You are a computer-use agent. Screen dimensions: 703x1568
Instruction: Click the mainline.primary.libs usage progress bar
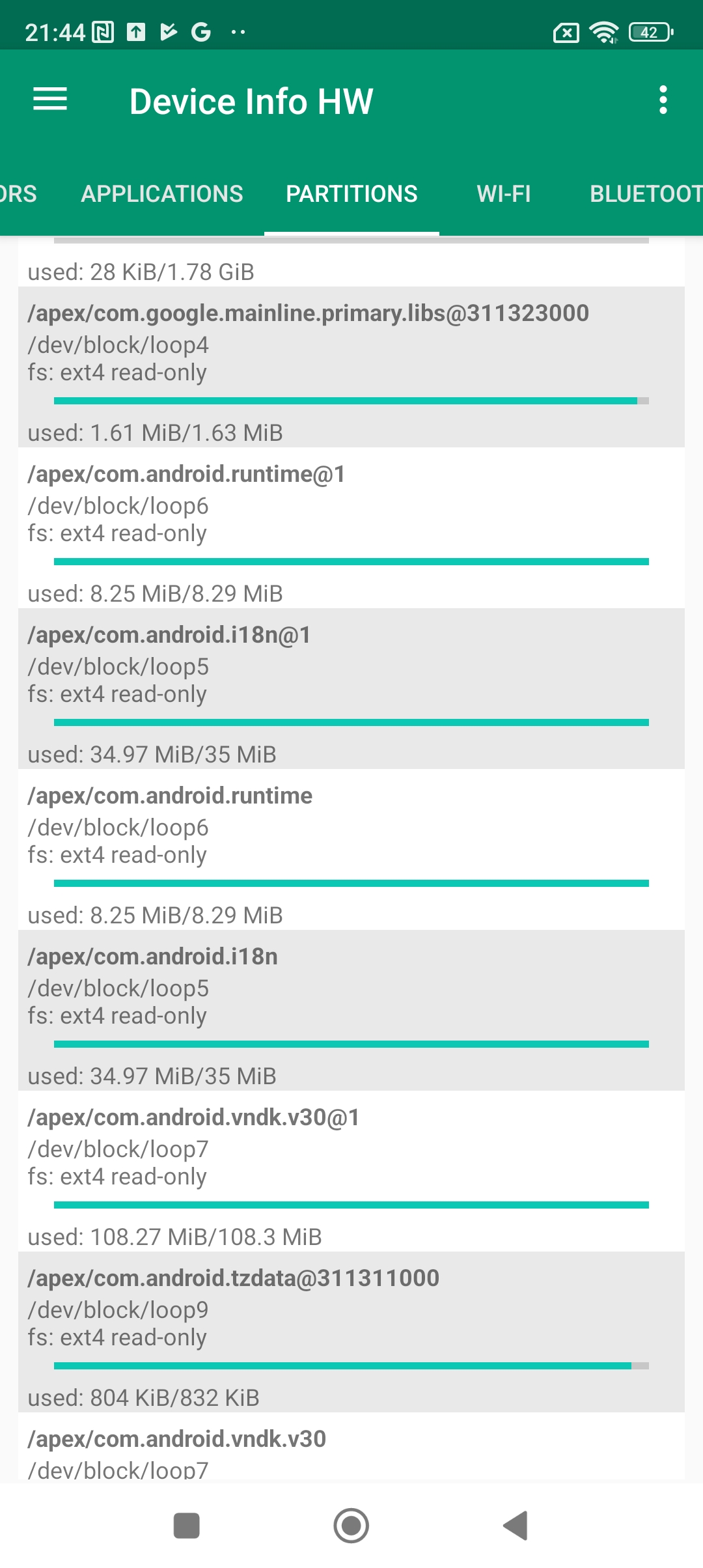pyautogui.click(x=351, y=400)
